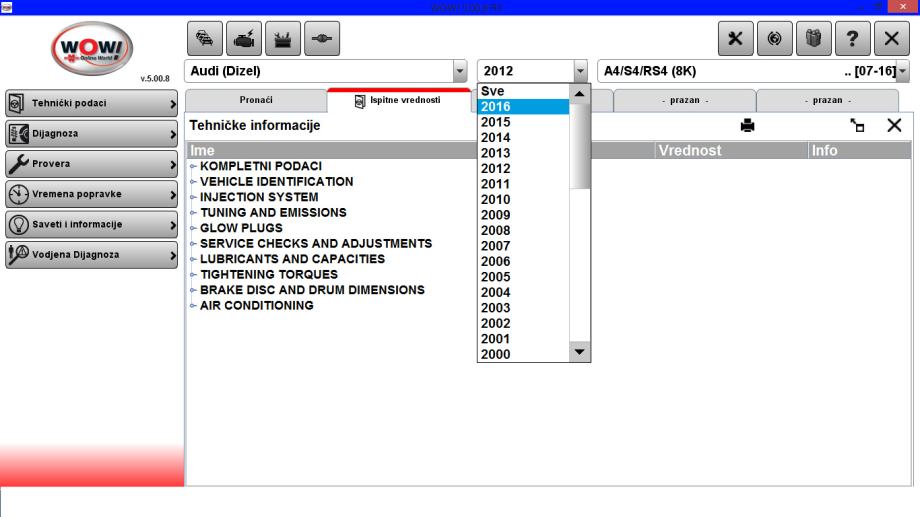The image size is (920, 517).
Task: Expand the INJECTION SYSTEM tree item
Action: pos(259,197)
